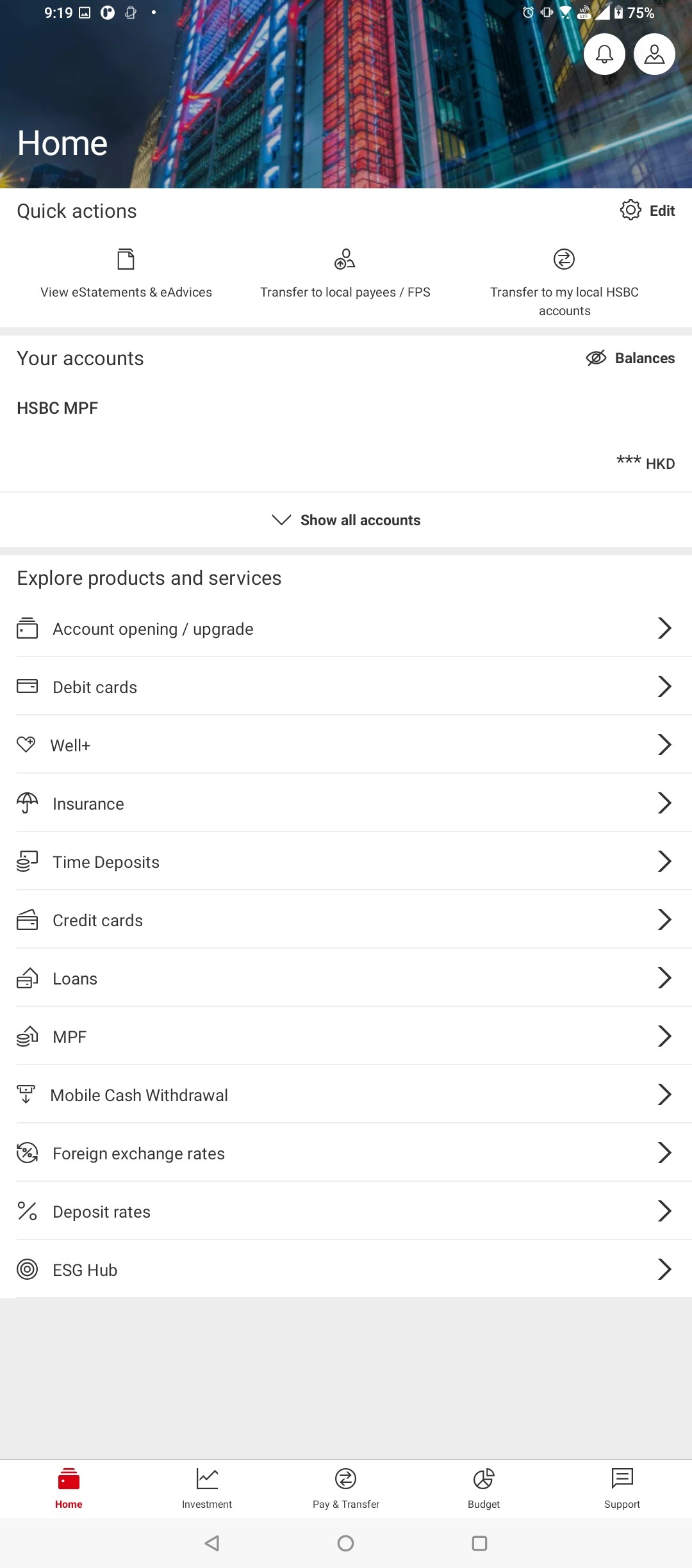
Task: Expand Show all accounts
Action: click(x=346, y=520)
